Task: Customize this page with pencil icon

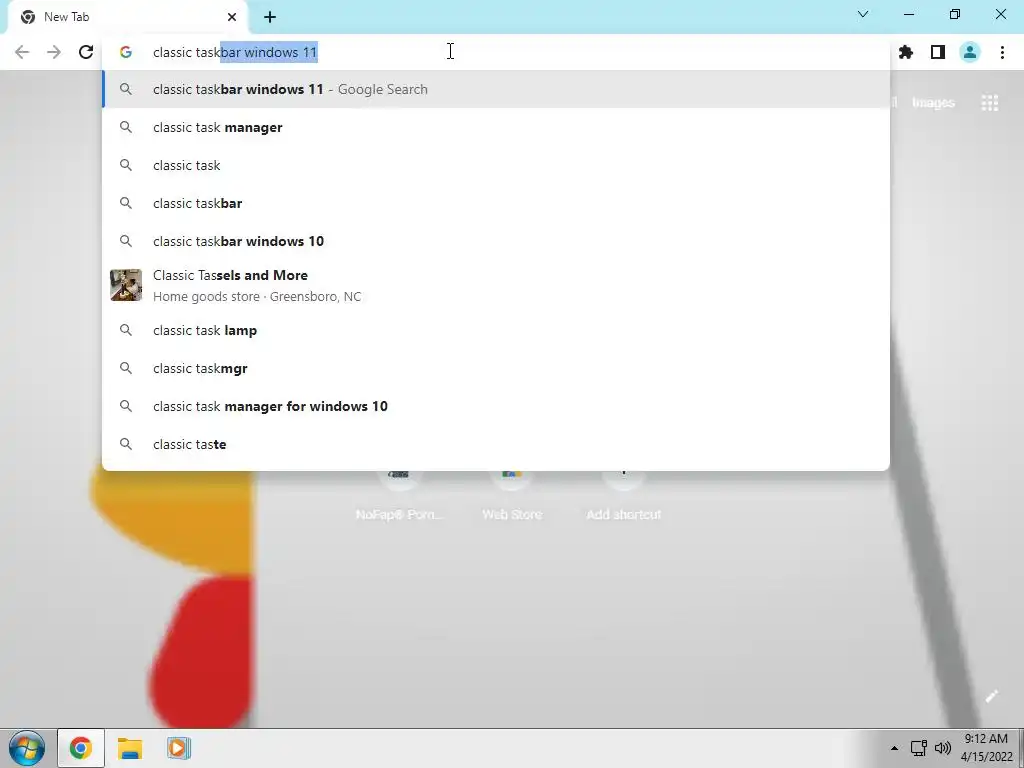Action: tap(991, 696)
